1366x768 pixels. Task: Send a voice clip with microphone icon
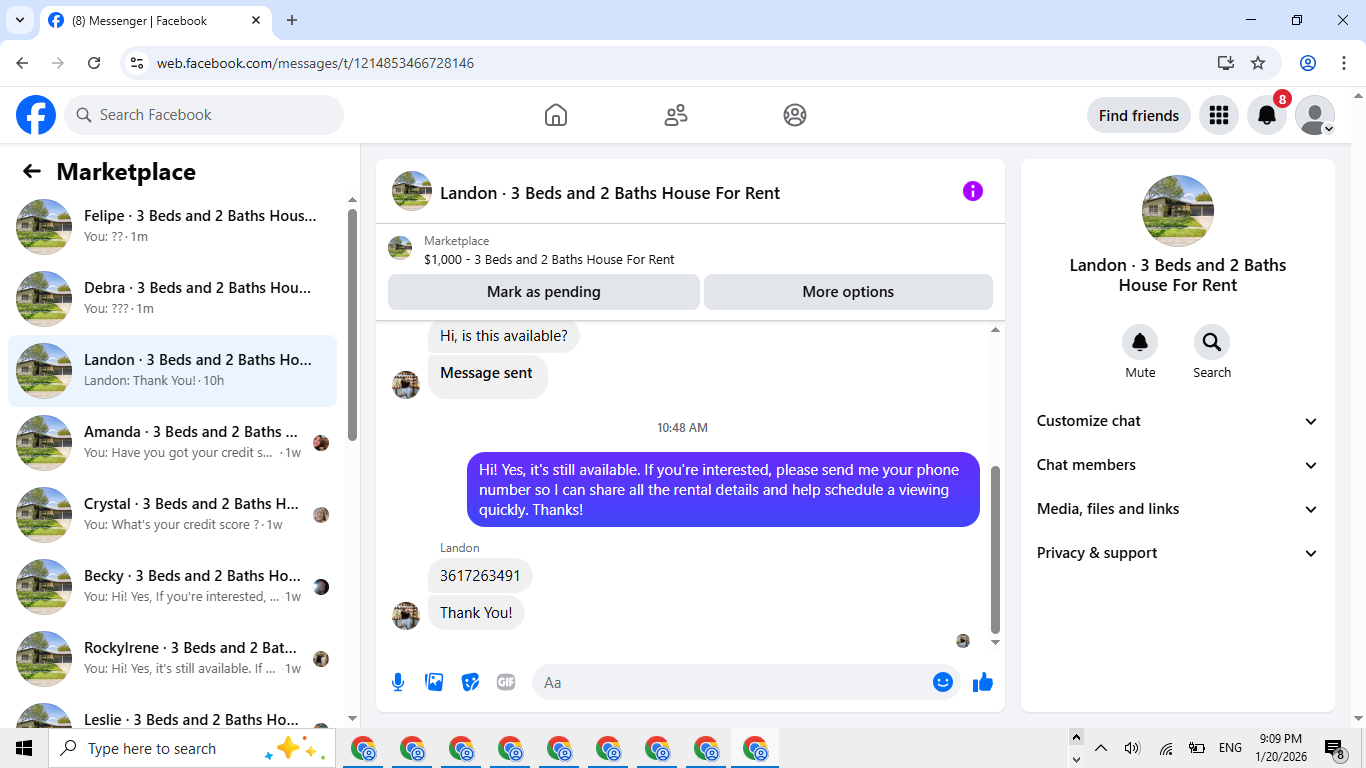pos(398,682)
